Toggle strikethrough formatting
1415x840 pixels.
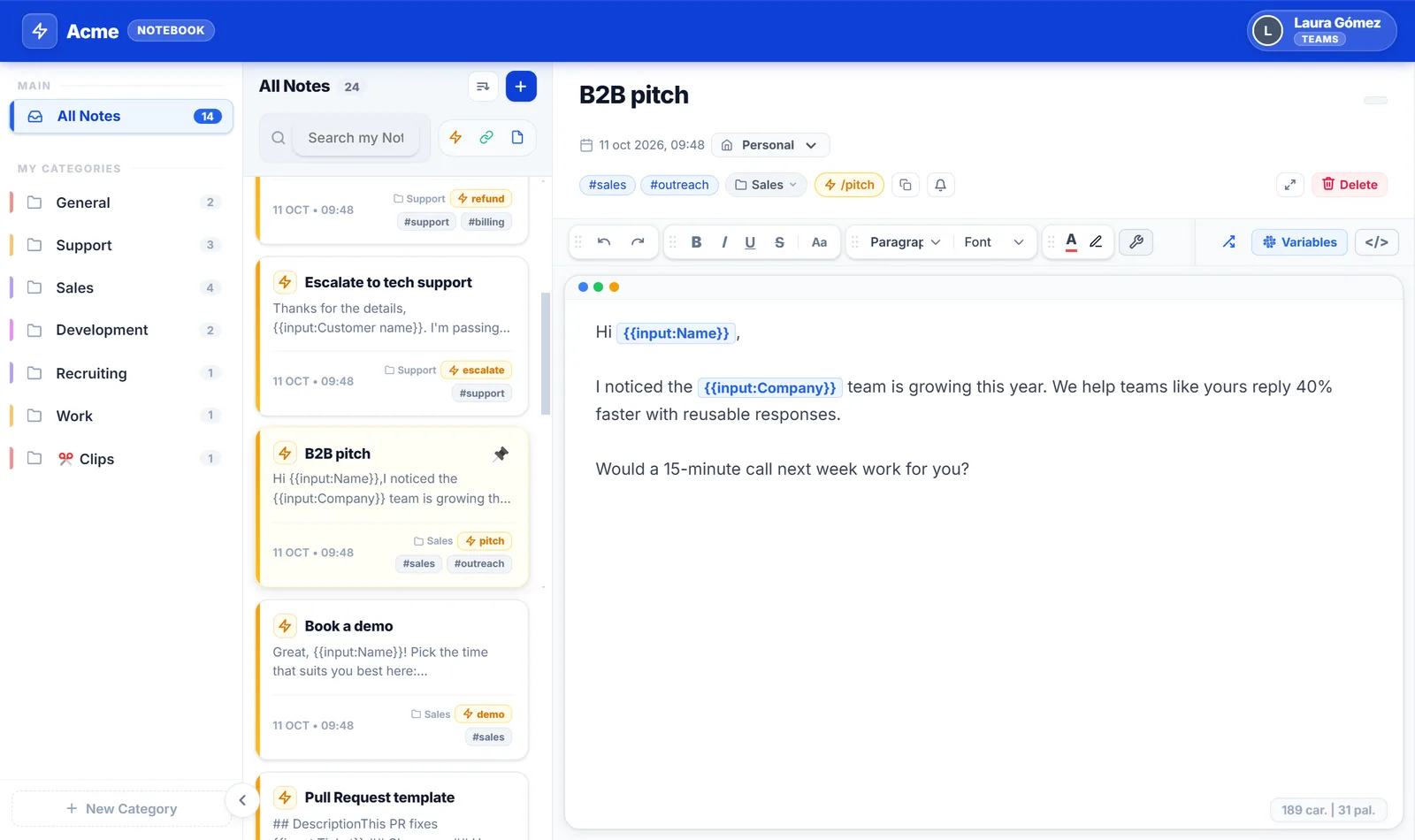tap(779, 242)
